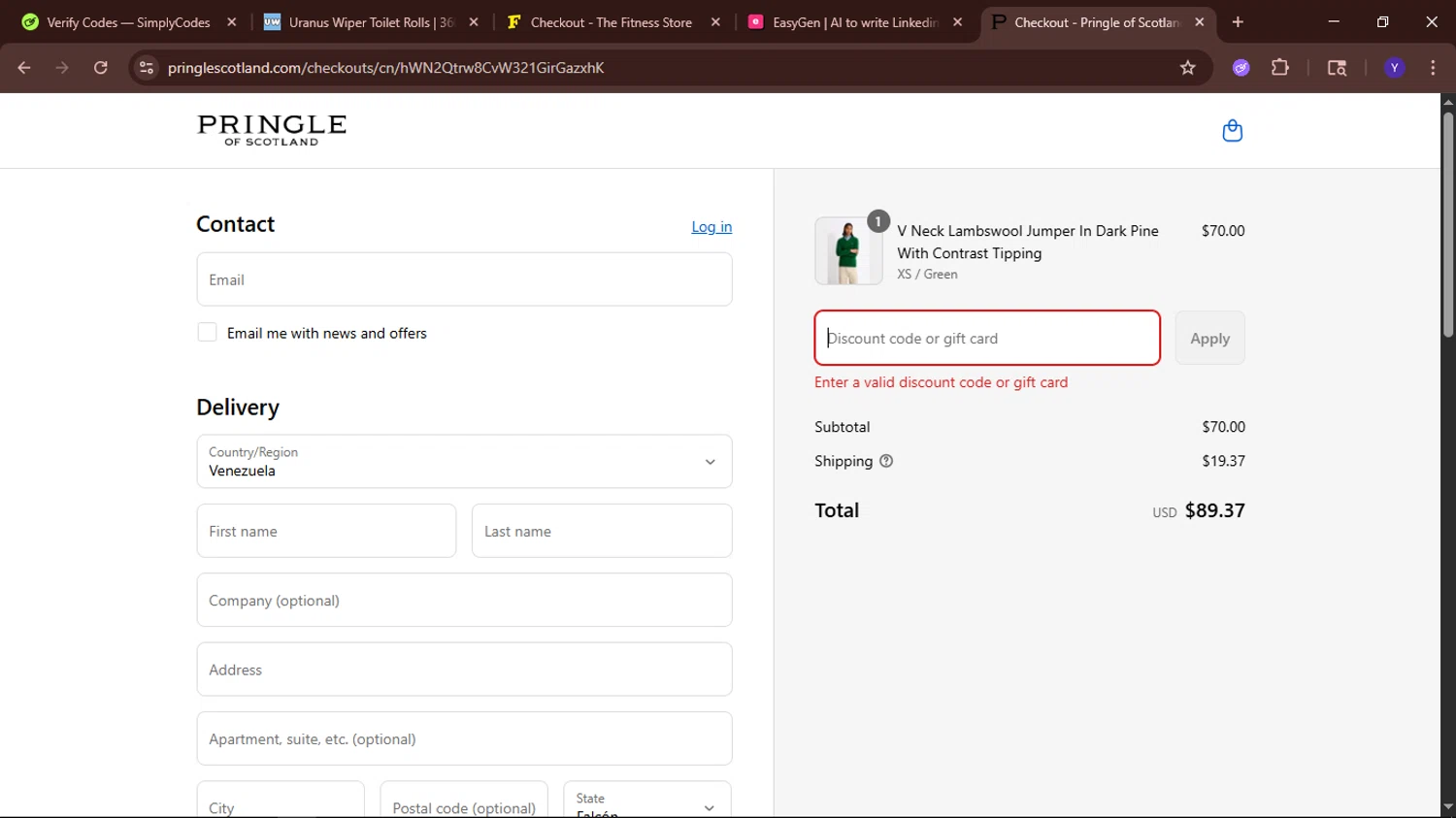The width and height of the screenshot is (1456, 818).
Task: Click the Apartment, suite, etc. field
Action: click(464, 738)
